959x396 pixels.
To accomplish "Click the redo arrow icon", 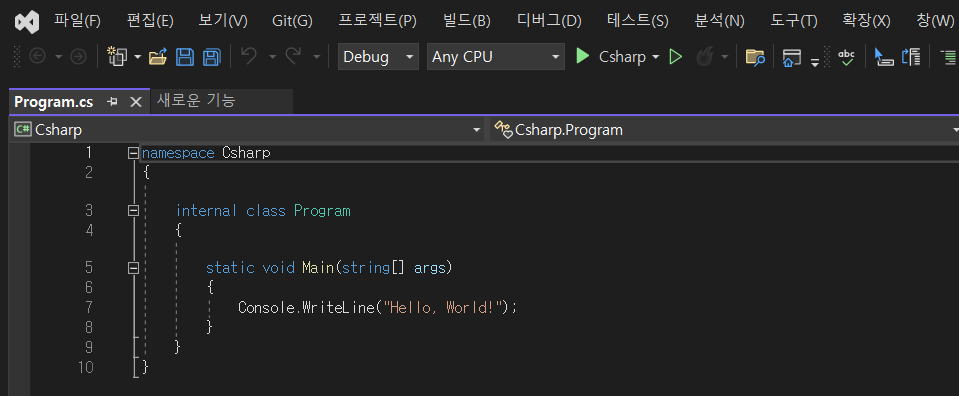I will pyautogui.click(x=293, y=56).
